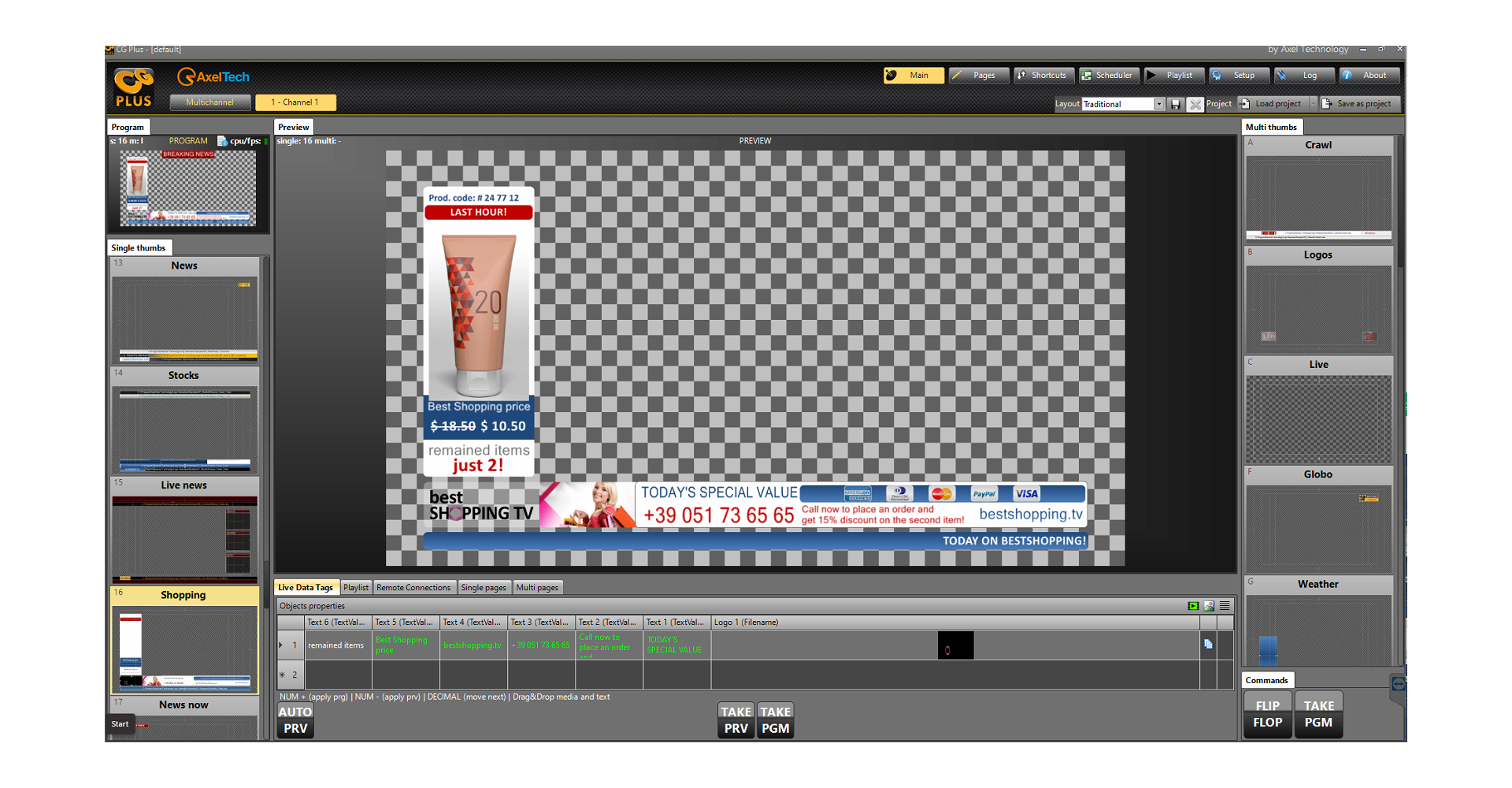Click the picture icon in Objects properties
The width and height of the screenshot is (1512, 788).
tap(1209, 606)
